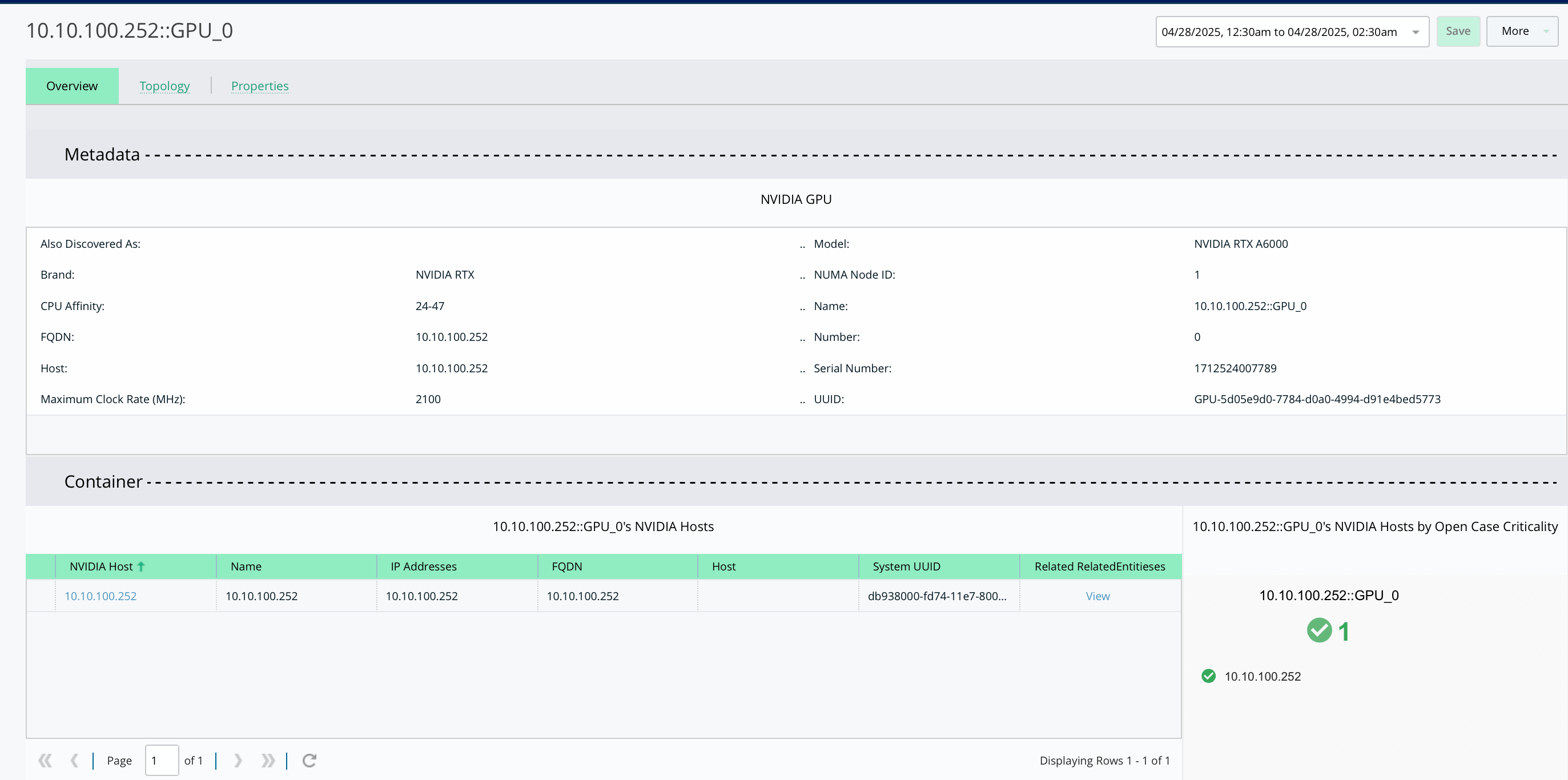Go to first page icon

45,760
